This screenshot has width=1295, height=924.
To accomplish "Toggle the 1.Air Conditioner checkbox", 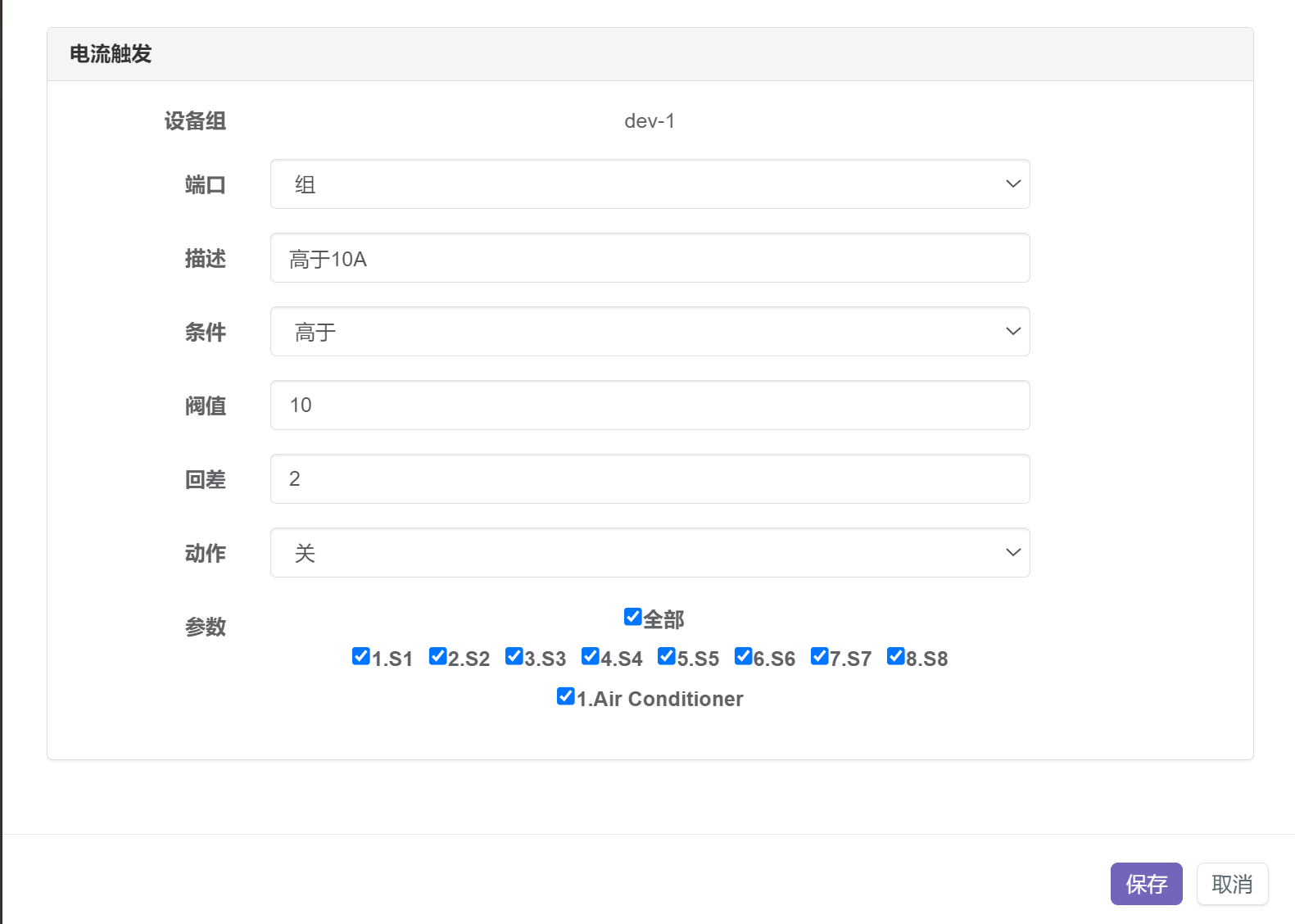I will click(x=565, y=696).
